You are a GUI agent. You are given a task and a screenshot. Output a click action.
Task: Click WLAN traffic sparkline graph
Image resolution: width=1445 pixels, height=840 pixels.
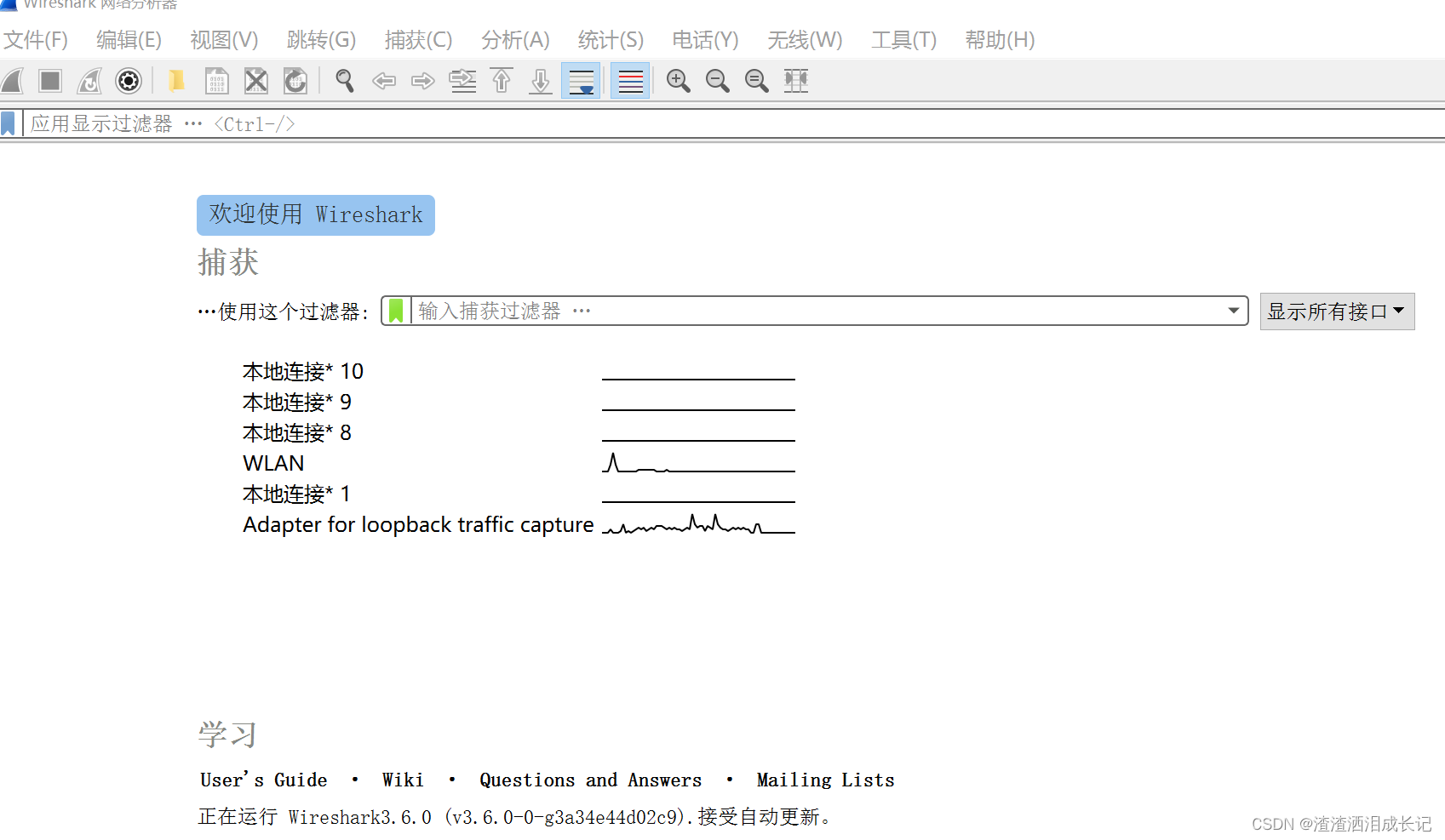[698, 463]
